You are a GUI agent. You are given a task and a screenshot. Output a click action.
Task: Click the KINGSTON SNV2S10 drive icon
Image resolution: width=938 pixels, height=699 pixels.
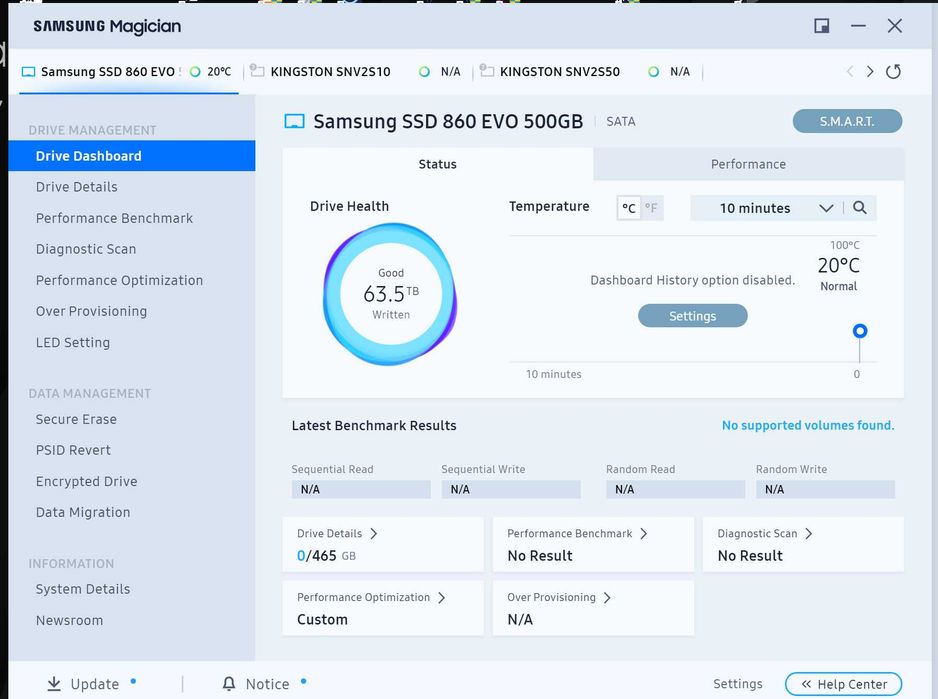[x=257, y=71]
